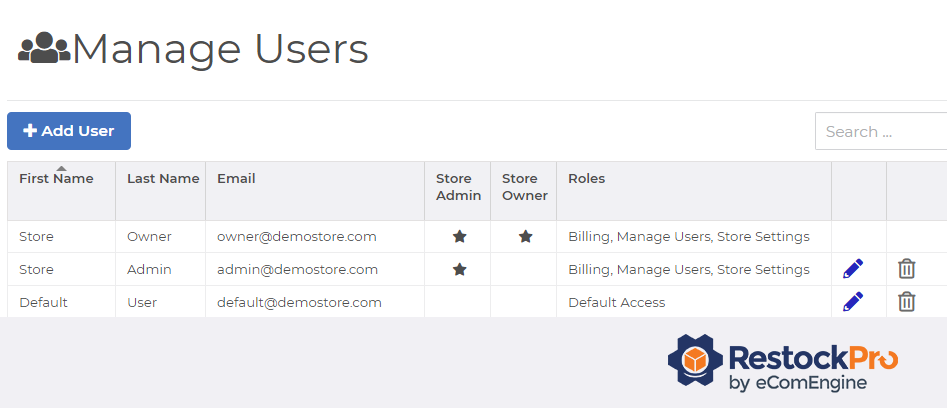
Task: Click the Manage Users people icon
Action: [x=44, y=48]
